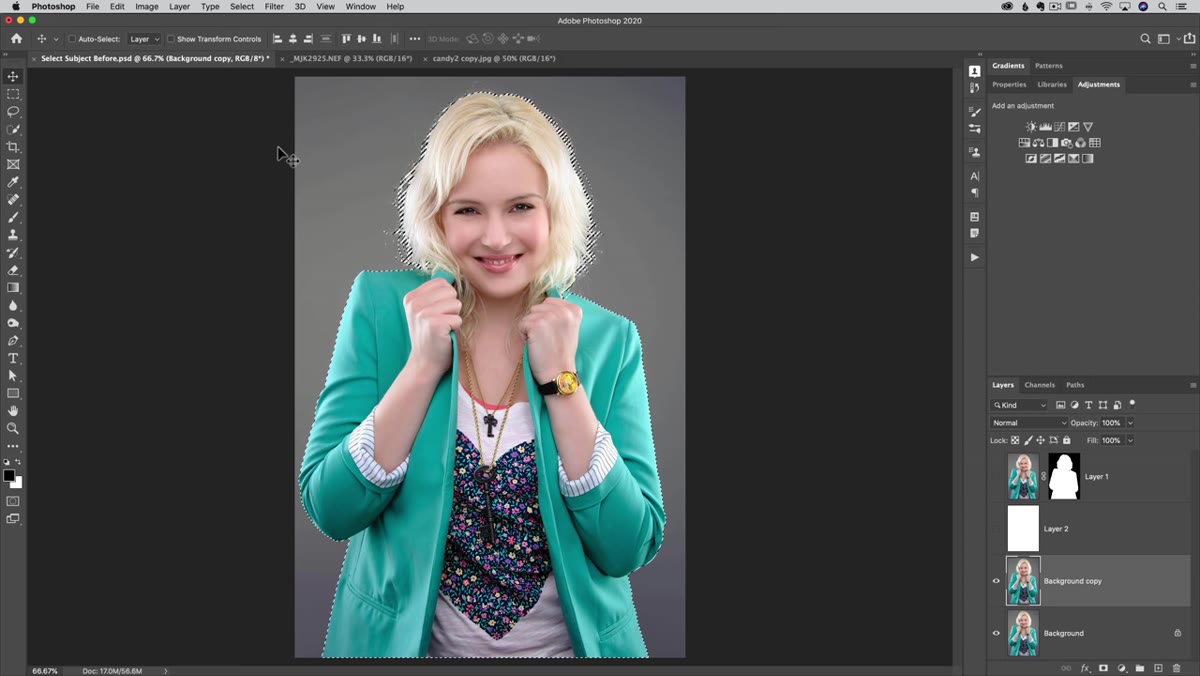This screenshot has height=676, width=1200.
Task: Select Layer 1 mask thumbnail
Action: click(1064, 476)
